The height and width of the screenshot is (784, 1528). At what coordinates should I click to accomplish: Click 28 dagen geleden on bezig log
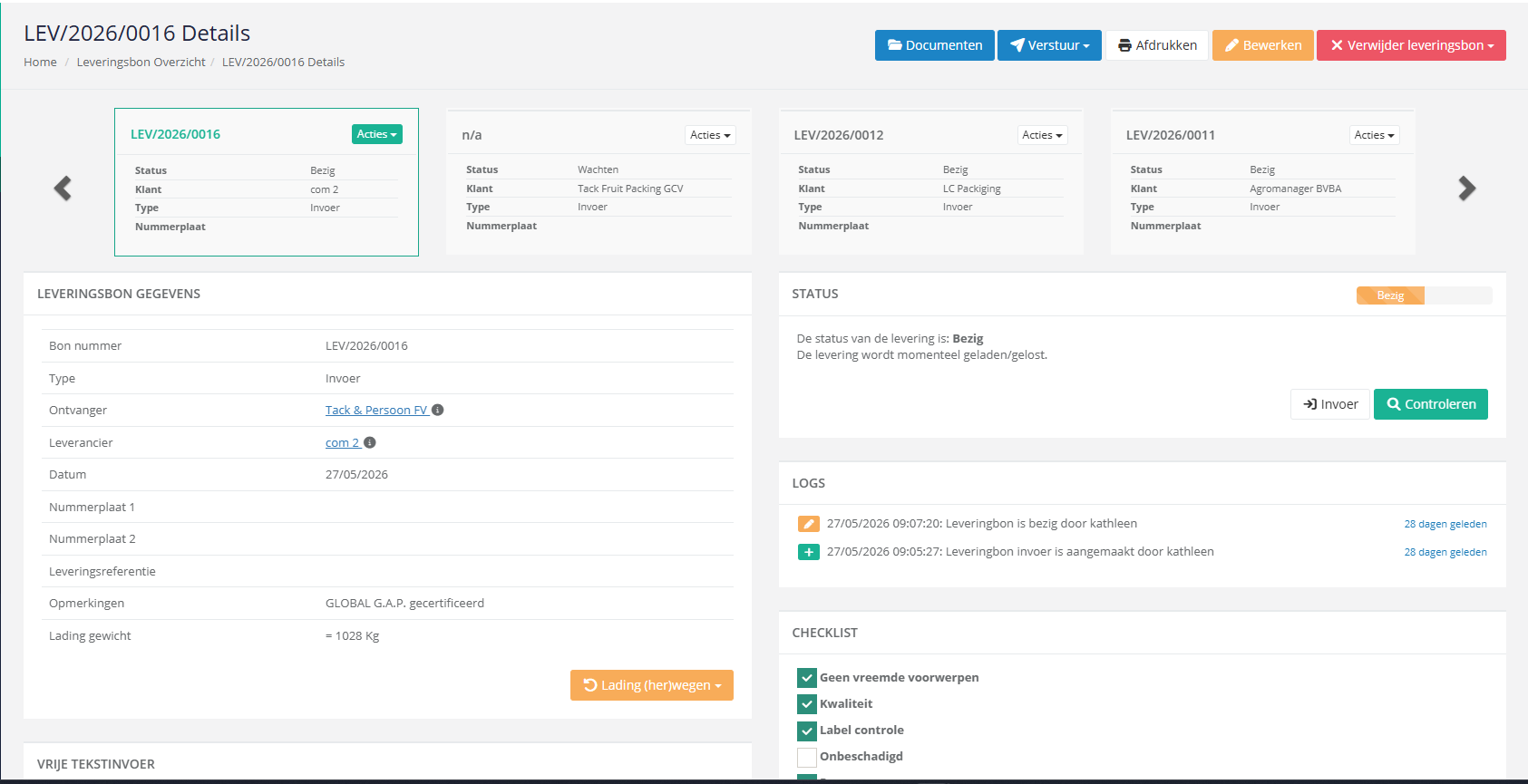1445,524
